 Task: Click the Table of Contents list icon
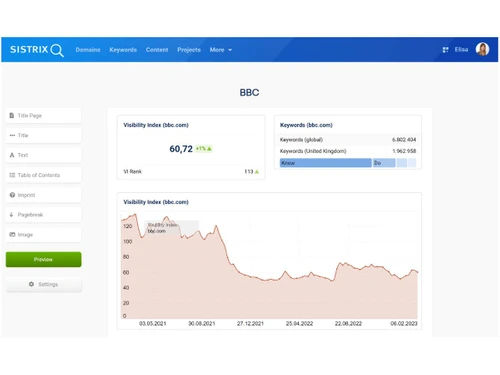(12, 175)
